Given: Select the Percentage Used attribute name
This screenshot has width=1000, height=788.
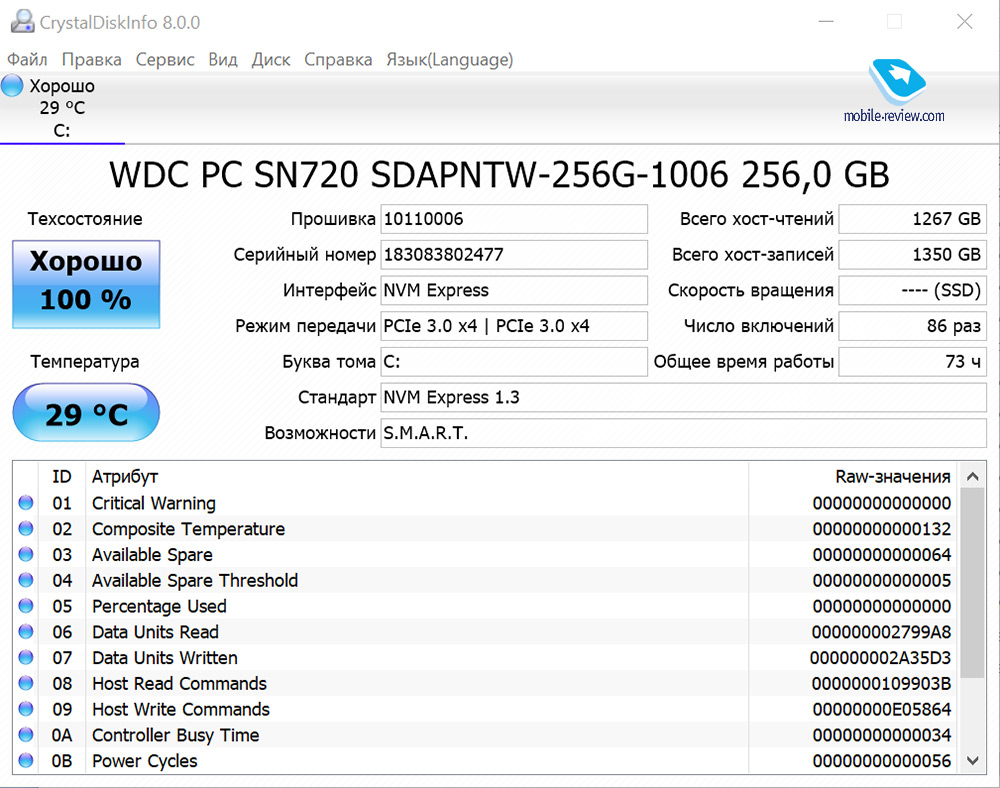Looking at the screenshot, I should point(159,606).
